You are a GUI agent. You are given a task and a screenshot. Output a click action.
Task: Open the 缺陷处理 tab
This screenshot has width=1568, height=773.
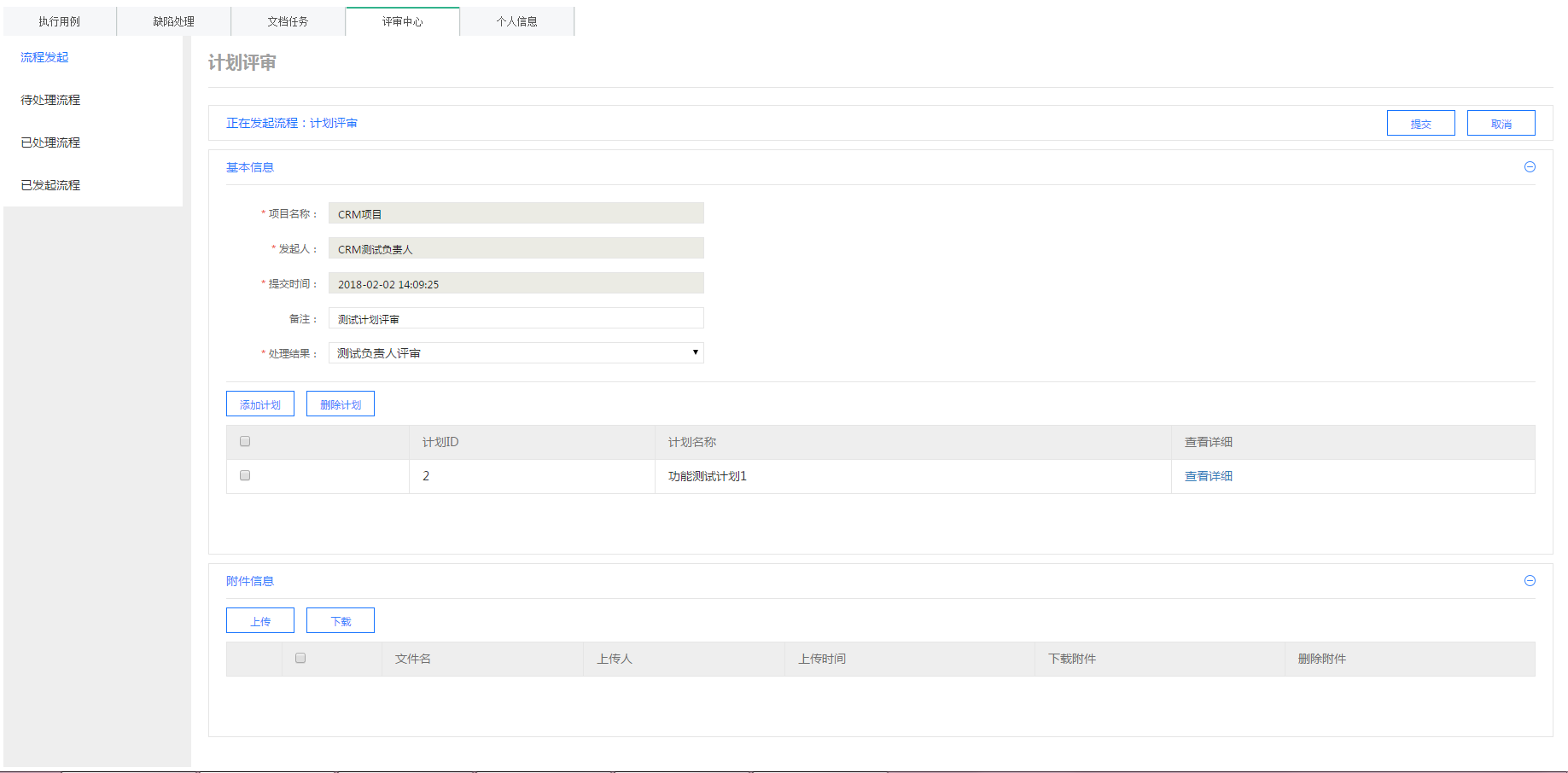174,21
